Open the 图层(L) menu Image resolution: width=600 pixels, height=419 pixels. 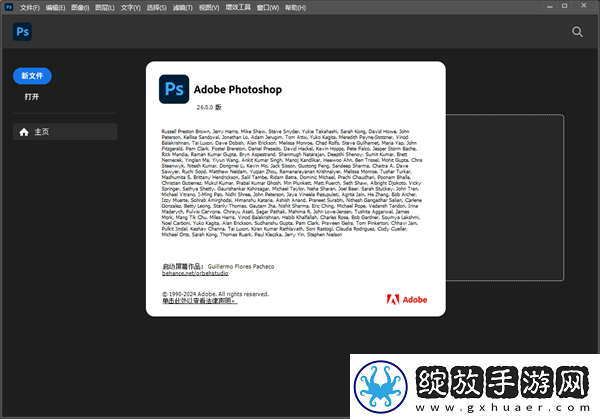pos(105,8)
